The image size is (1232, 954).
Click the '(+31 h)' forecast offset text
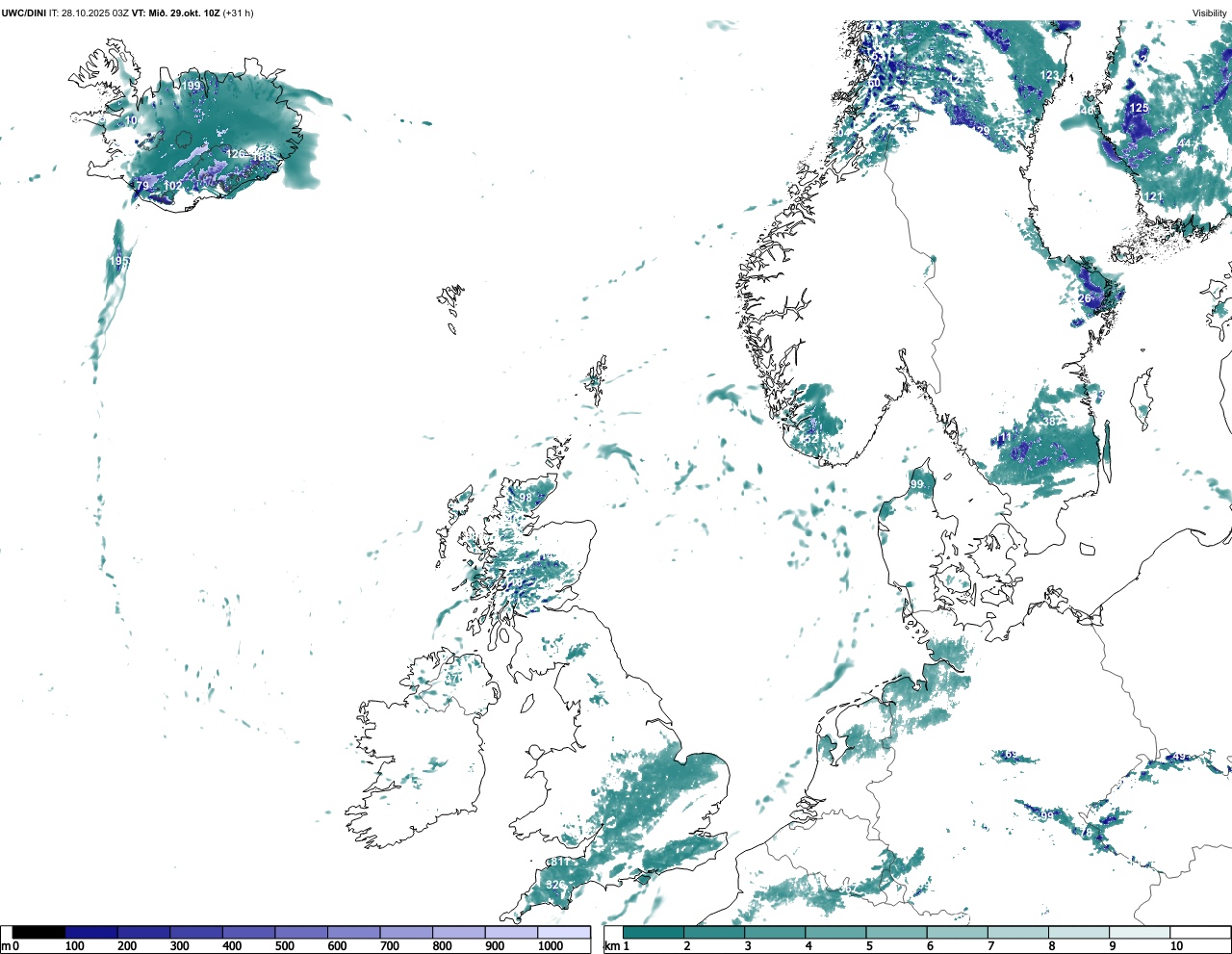[x=238, y=13]
